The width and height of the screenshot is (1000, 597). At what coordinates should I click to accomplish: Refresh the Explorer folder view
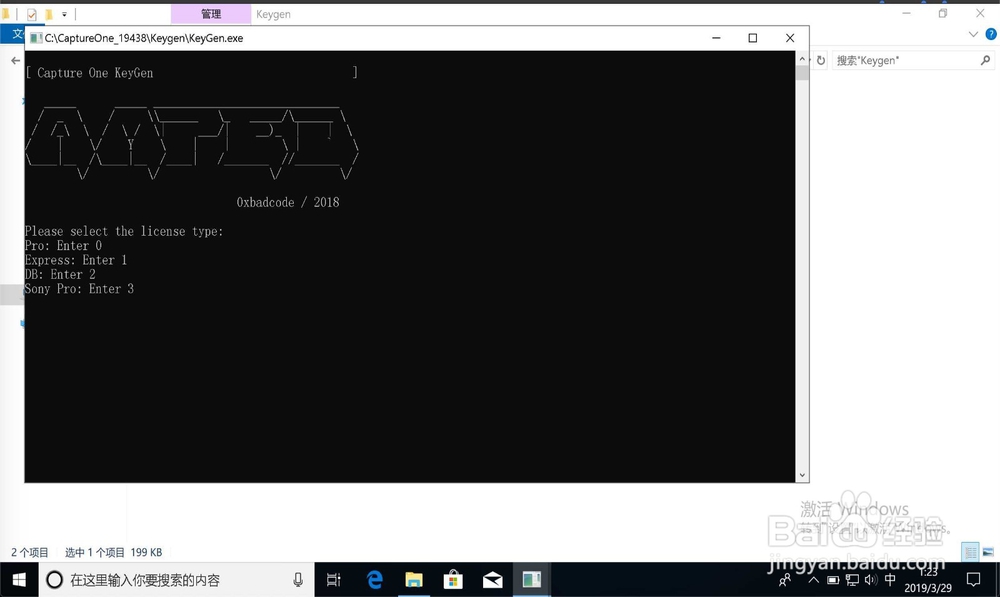[x=821, y=61]
